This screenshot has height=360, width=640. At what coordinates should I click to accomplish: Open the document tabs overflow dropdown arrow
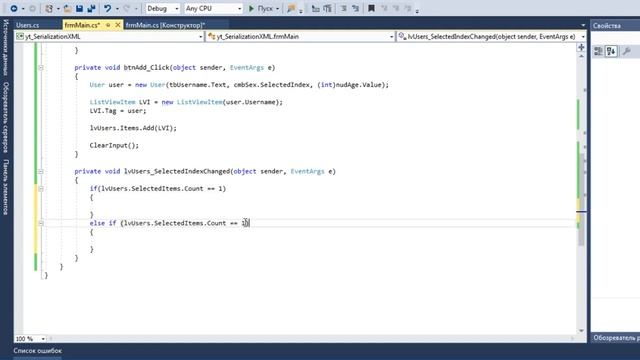pos(583,25)
